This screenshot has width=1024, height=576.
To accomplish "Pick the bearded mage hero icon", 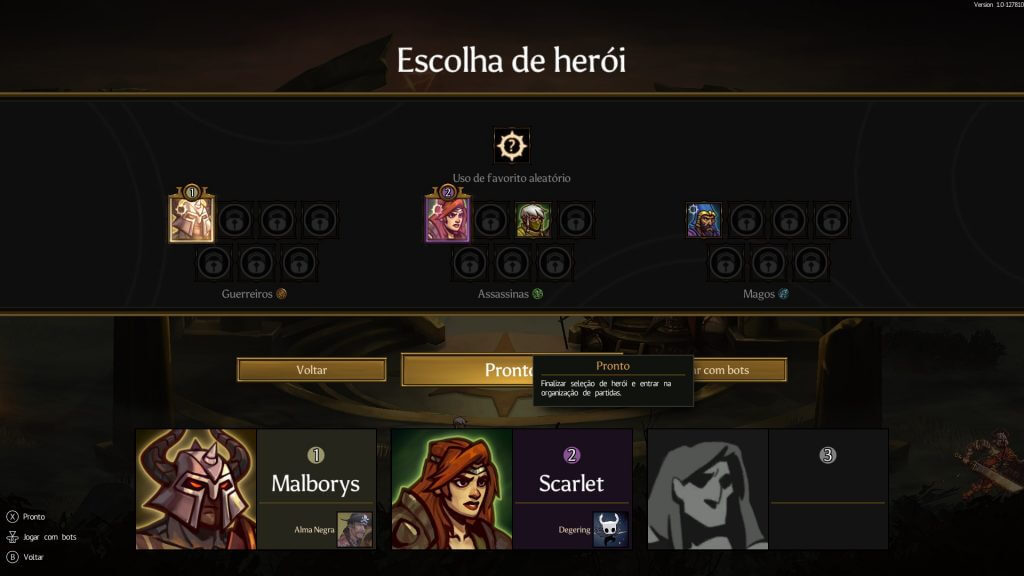I will click(703, 220).
